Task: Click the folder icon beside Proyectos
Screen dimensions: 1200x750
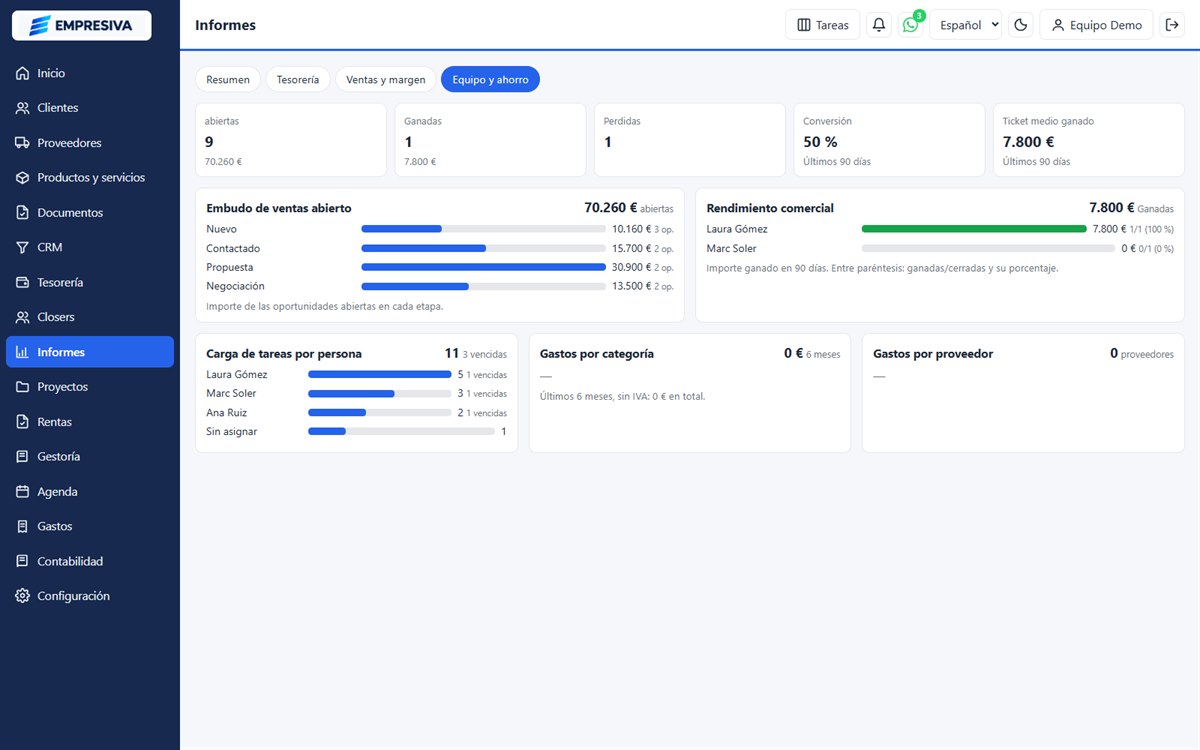Action: [x=23, y=387]
